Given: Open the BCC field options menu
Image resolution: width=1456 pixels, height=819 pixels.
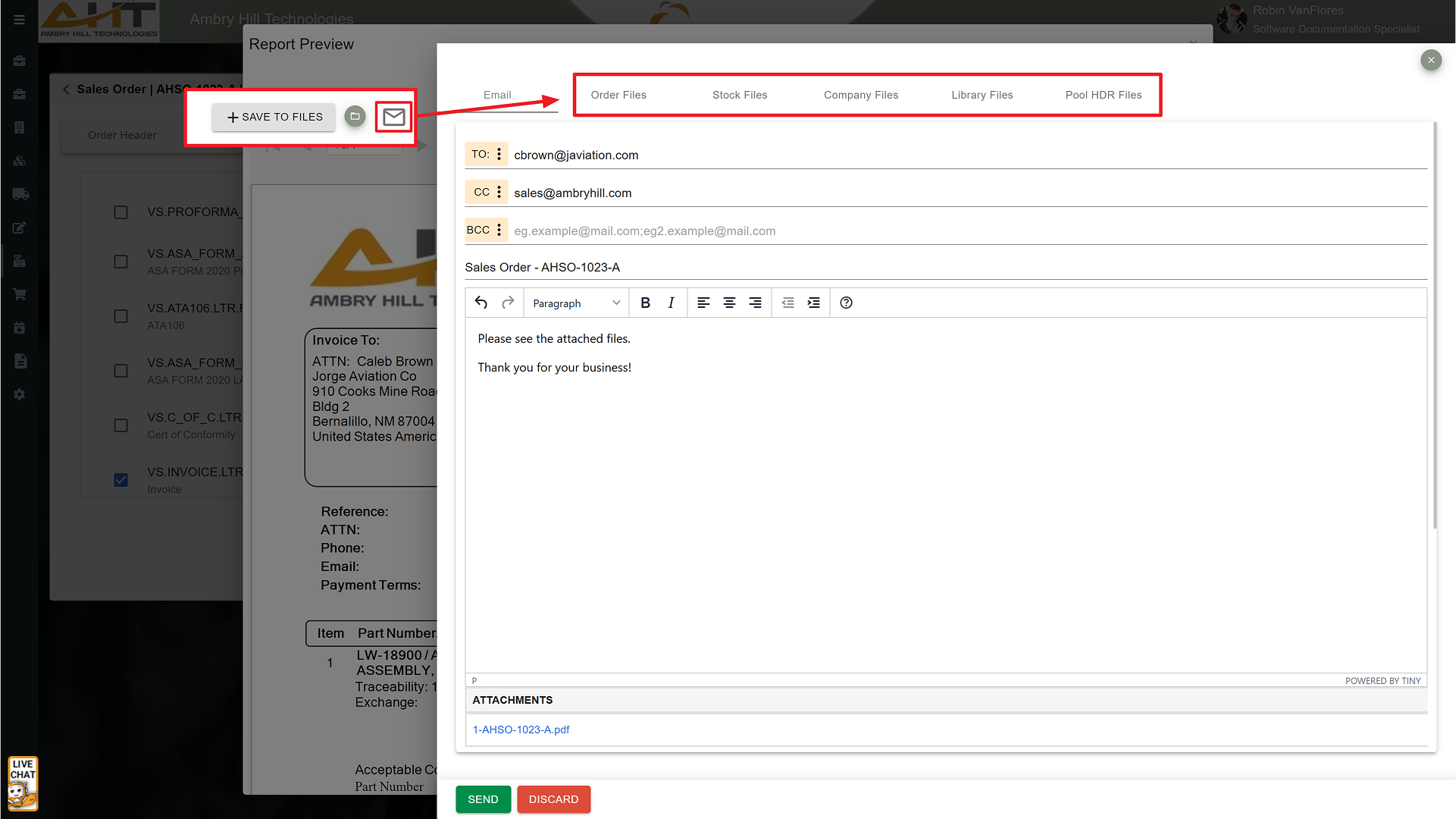Looking at the screenshot, I should pos(499,230).
